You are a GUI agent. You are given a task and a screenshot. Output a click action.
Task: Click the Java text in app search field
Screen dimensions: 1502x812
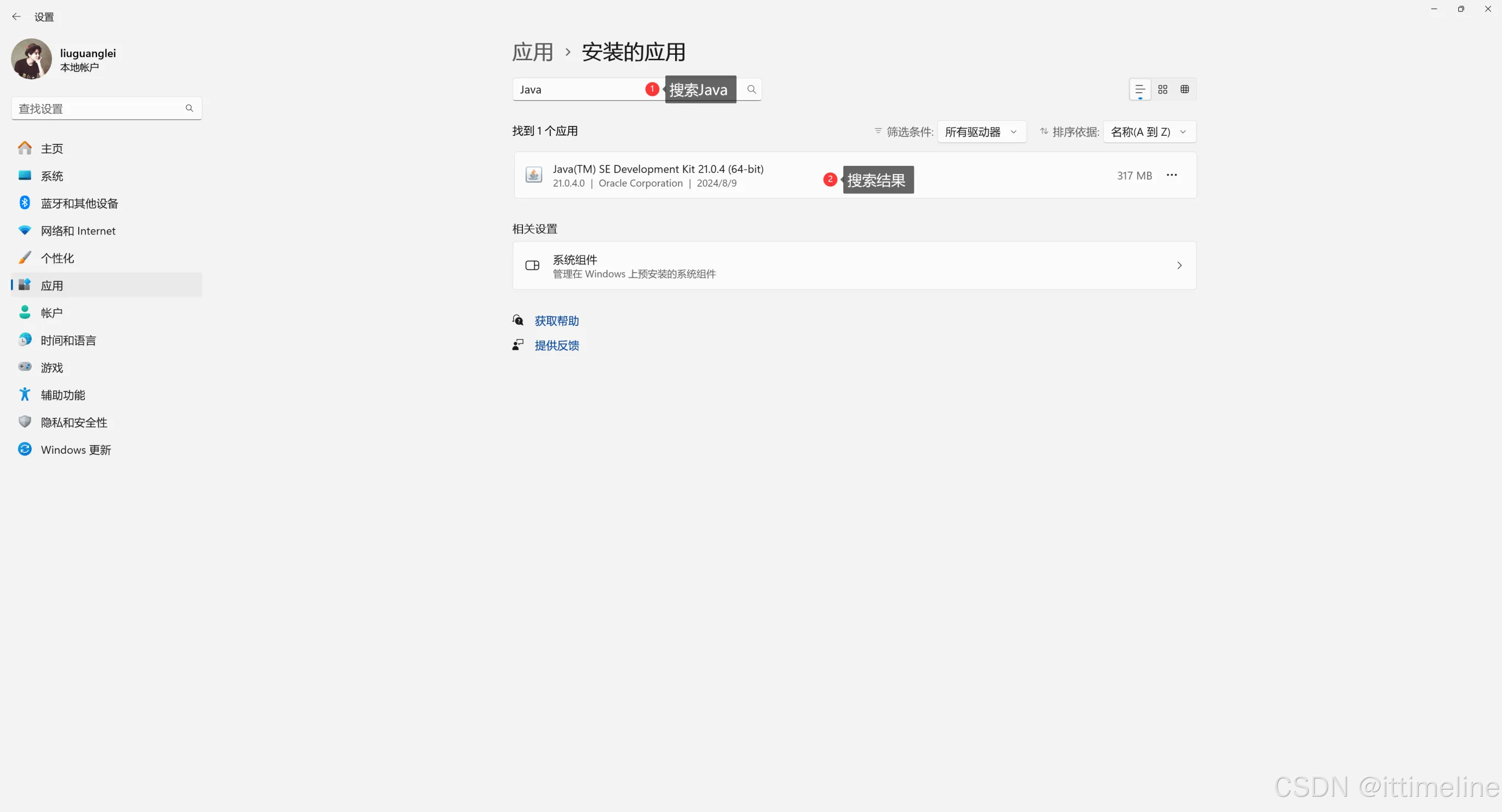[531, 90]
